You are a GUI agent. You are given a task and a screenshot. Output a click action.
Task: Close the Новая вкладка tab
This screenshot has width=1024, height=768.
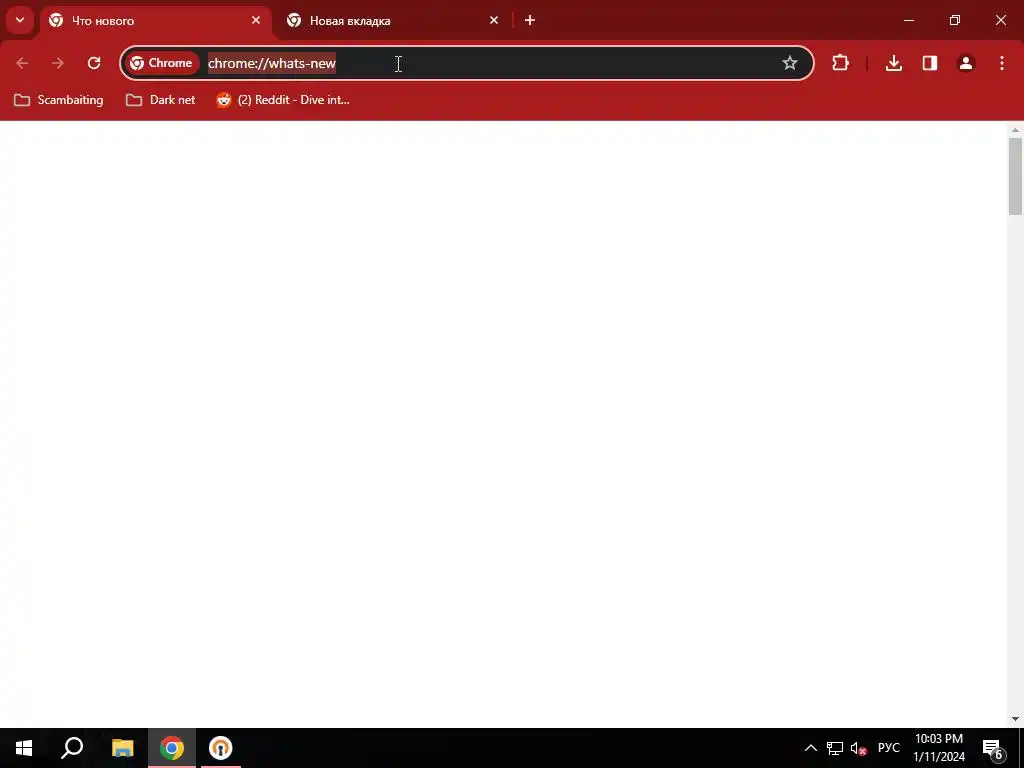tap(494, 20)
